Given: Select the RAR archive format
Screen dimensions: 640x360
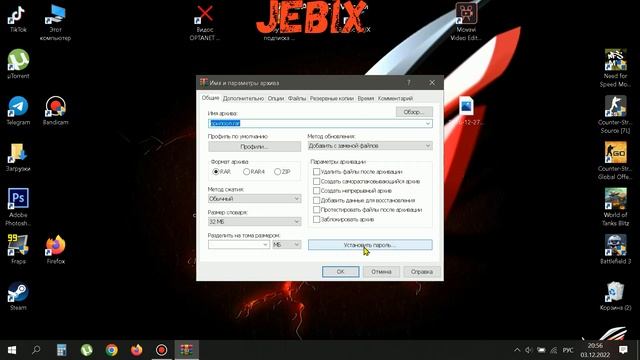Looking at the screenshot, I should point(222,172).
